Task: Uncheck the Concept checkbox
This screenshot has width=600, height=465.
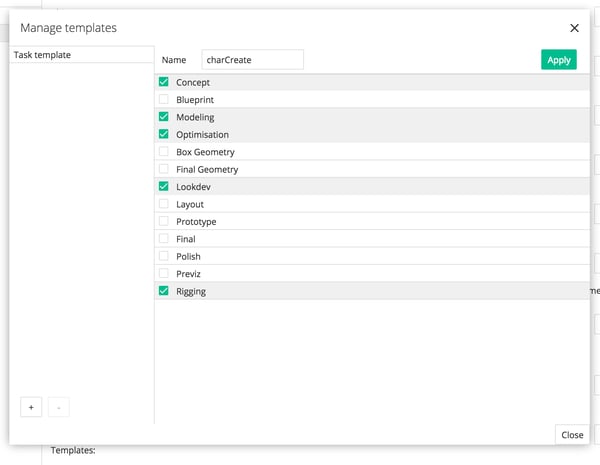Action: 164,82
